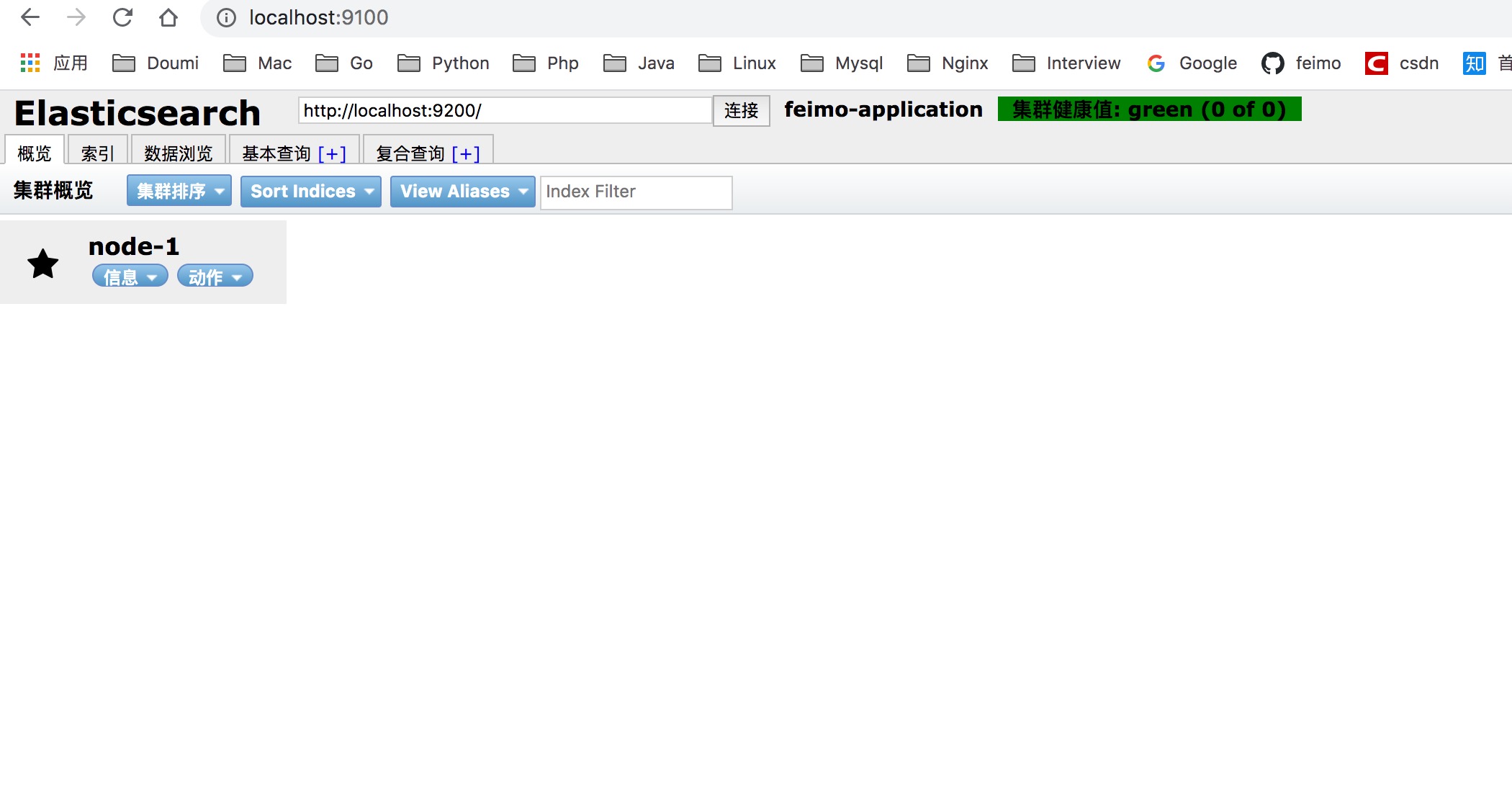Viewport: 1512px width, 811px height.
Task: Open the Google bookmark
Action: click(1192, 63)
